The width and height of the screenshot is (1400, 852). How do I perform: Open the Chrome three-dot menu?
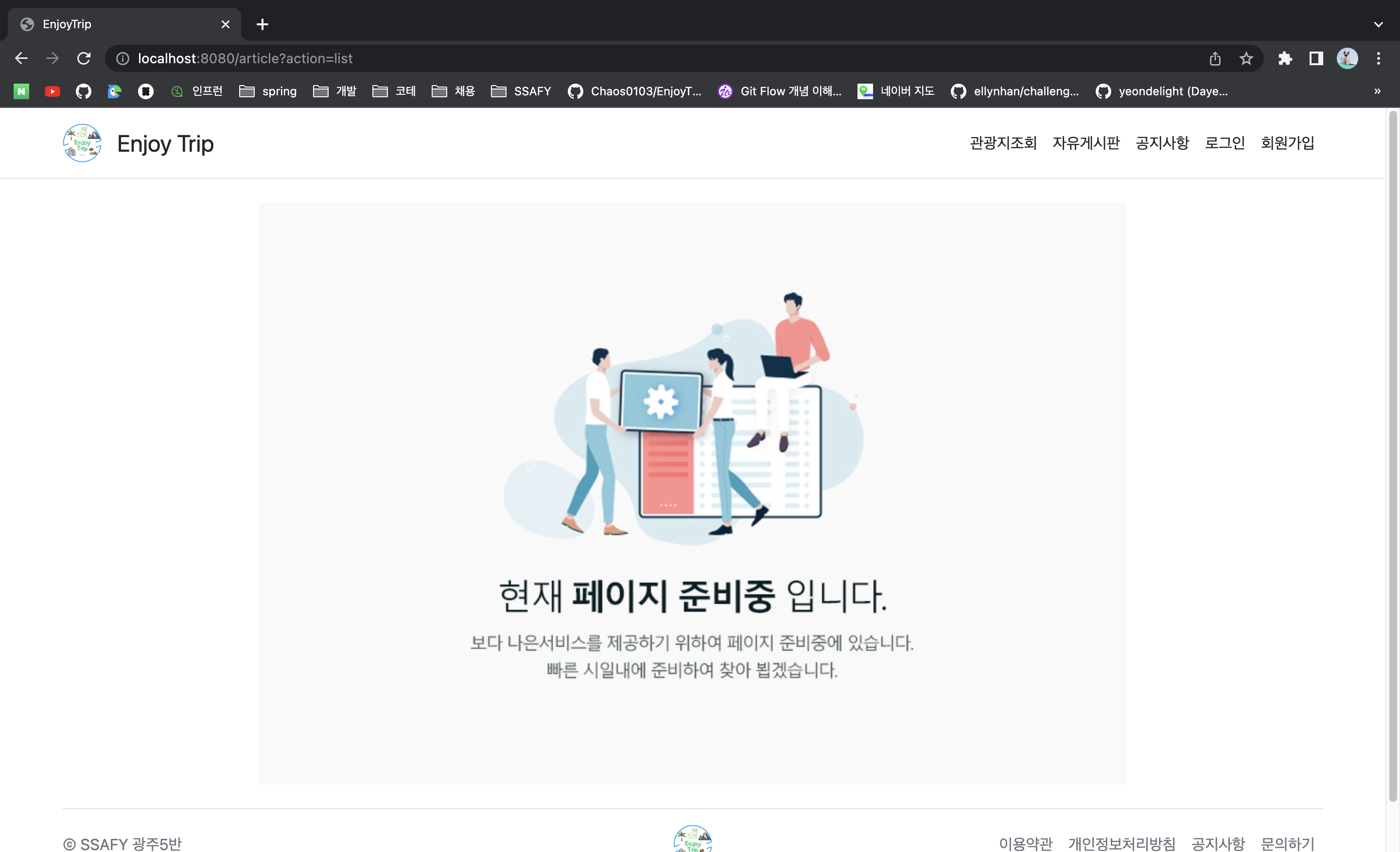[x=1379, y=58]
